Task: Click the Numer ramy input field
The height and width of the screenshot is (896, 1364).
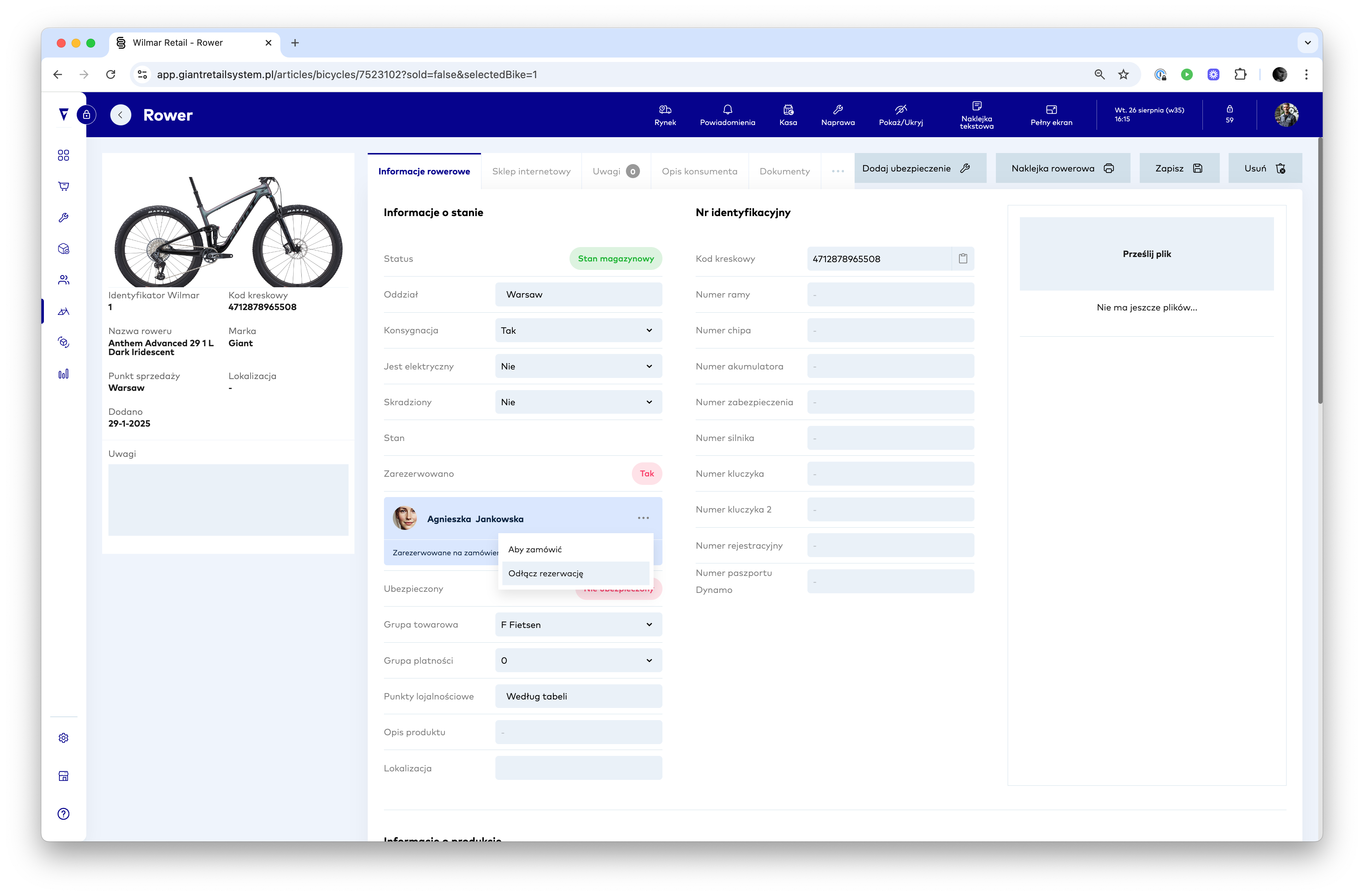Action: coord(890,295)
